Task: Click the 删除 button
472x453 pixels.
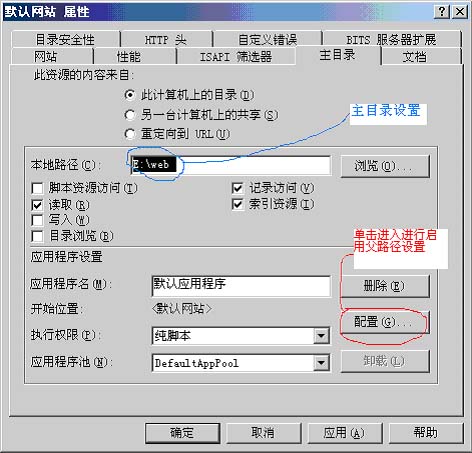Action: pyautogui.click(x=385, y=286)
